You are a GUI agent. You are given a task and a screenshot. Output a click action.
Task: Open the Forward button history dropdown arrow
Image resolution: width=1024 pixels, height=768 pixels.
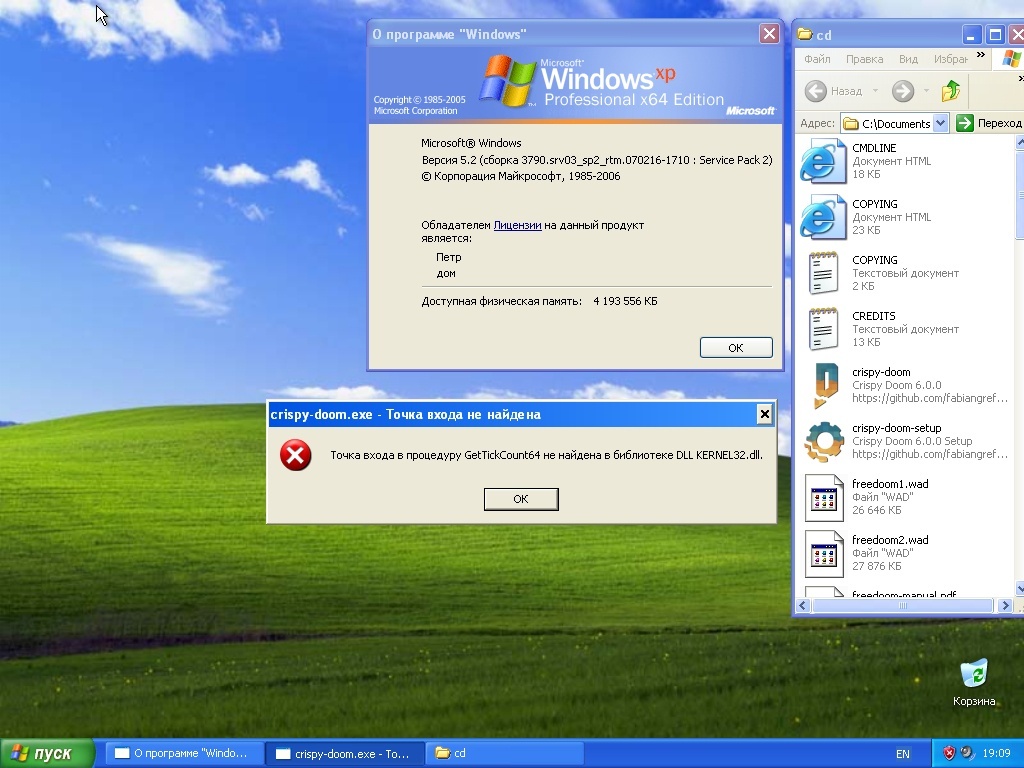pyautogui.click(x=926, y=91)
